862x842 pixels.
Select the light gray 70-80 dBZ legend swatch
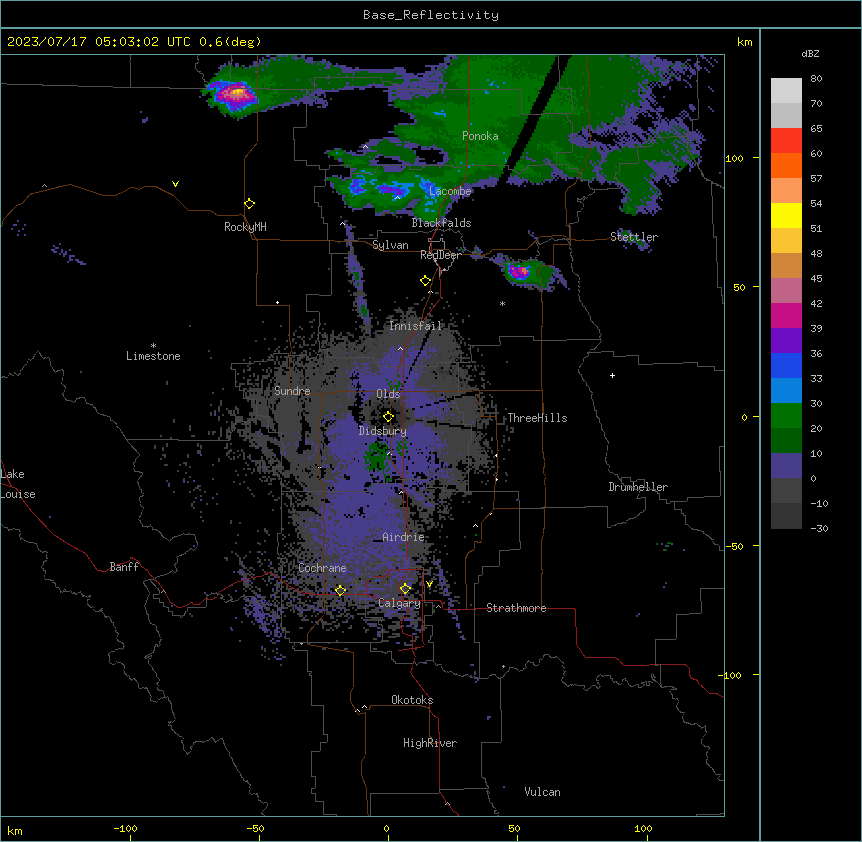click(x=786, y=91)
